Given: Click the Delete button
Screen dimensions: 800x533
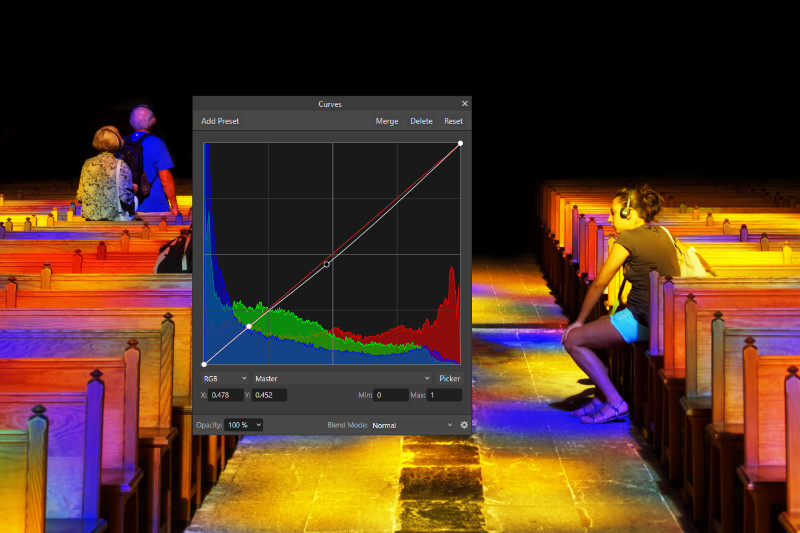Looking at the screenshot, I should pyautogui.click(x=421, y=121).
